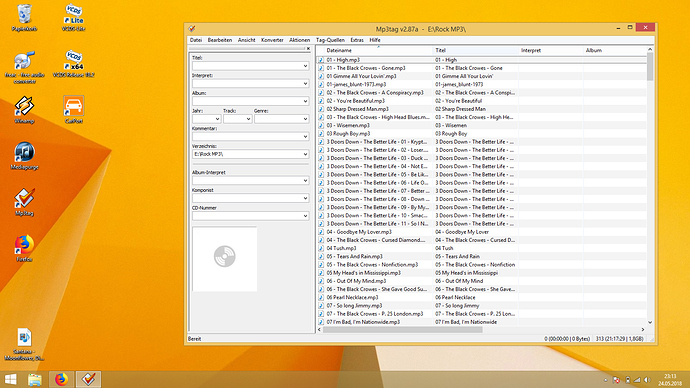Select row 02 Sharp Dressed Man.mp3

click(481, 109)
